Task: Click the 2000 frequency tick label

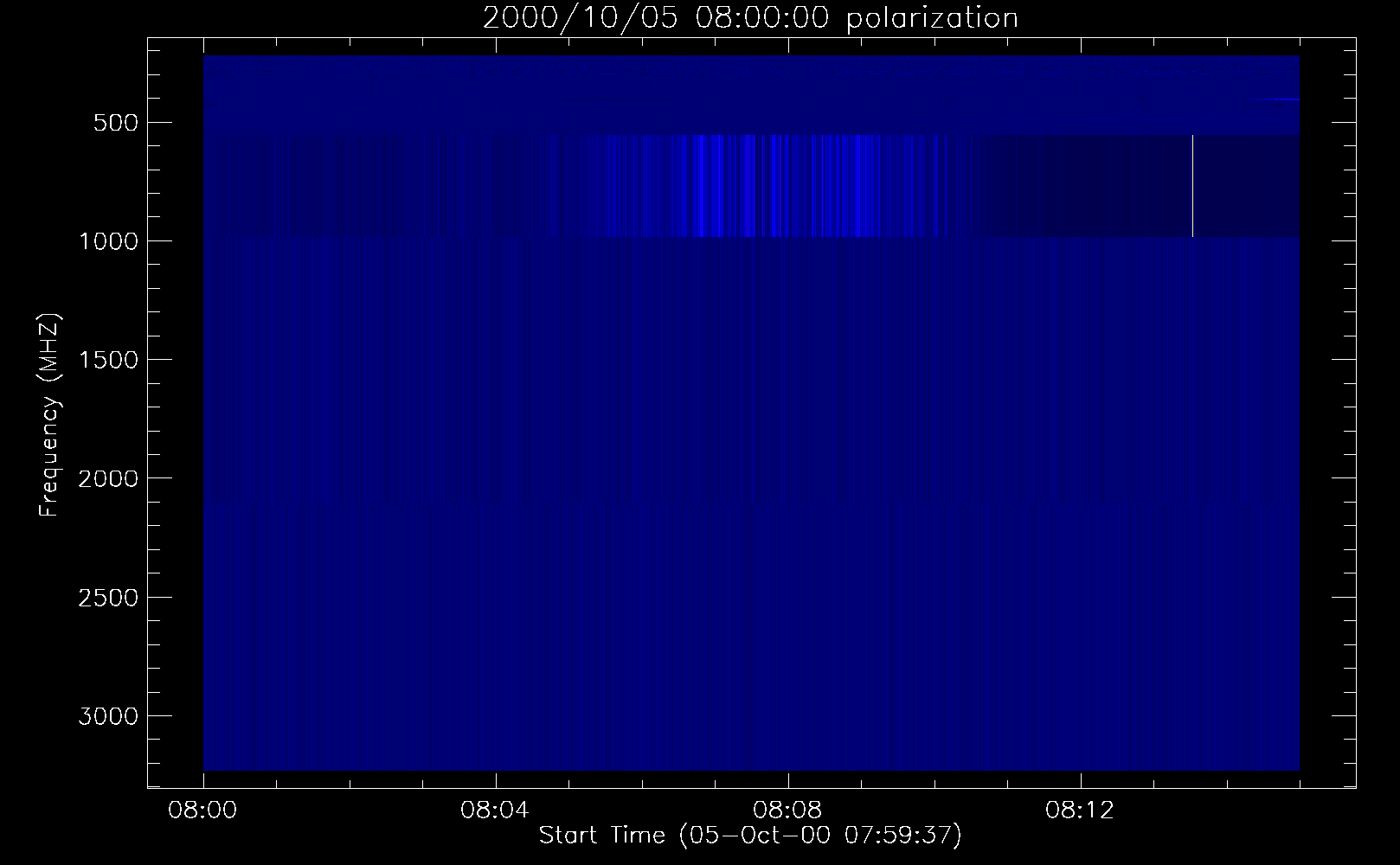Action: pyautogui.click(x=108, y=479)
